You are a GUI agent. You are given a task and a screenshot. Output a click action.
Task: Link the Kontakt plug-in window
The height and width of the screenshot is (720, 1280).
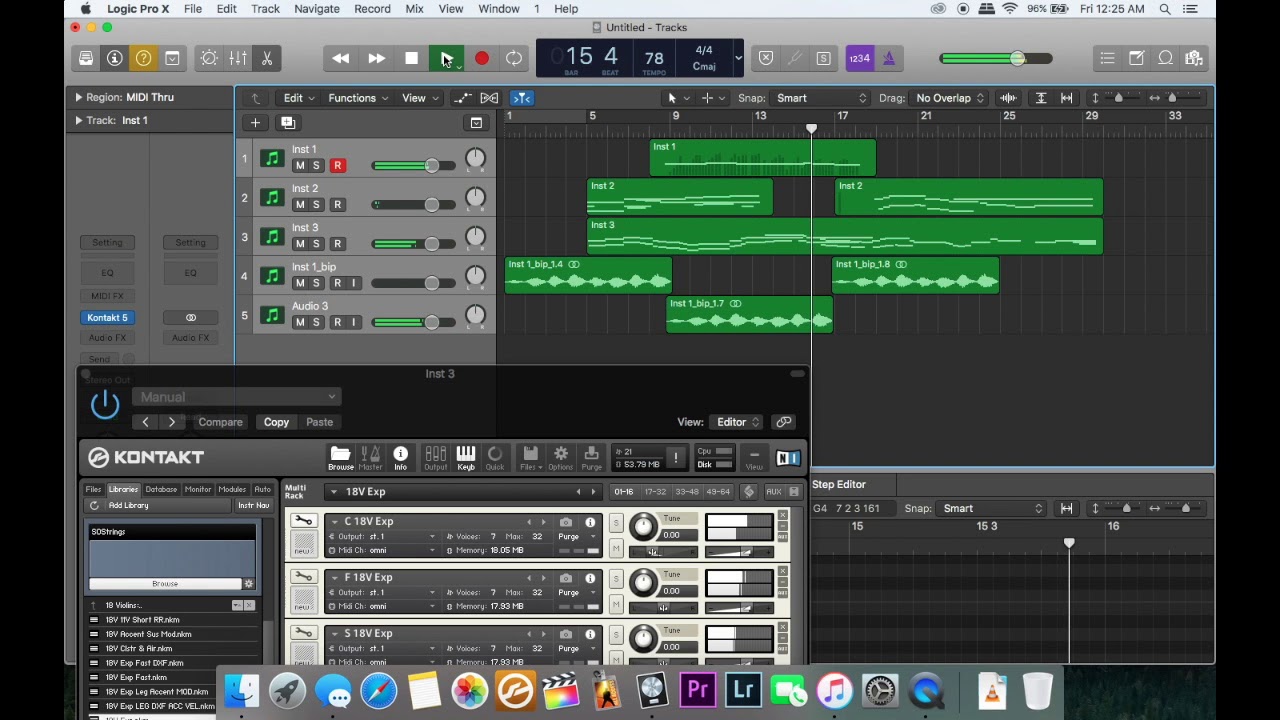click(x=784, y=422)
